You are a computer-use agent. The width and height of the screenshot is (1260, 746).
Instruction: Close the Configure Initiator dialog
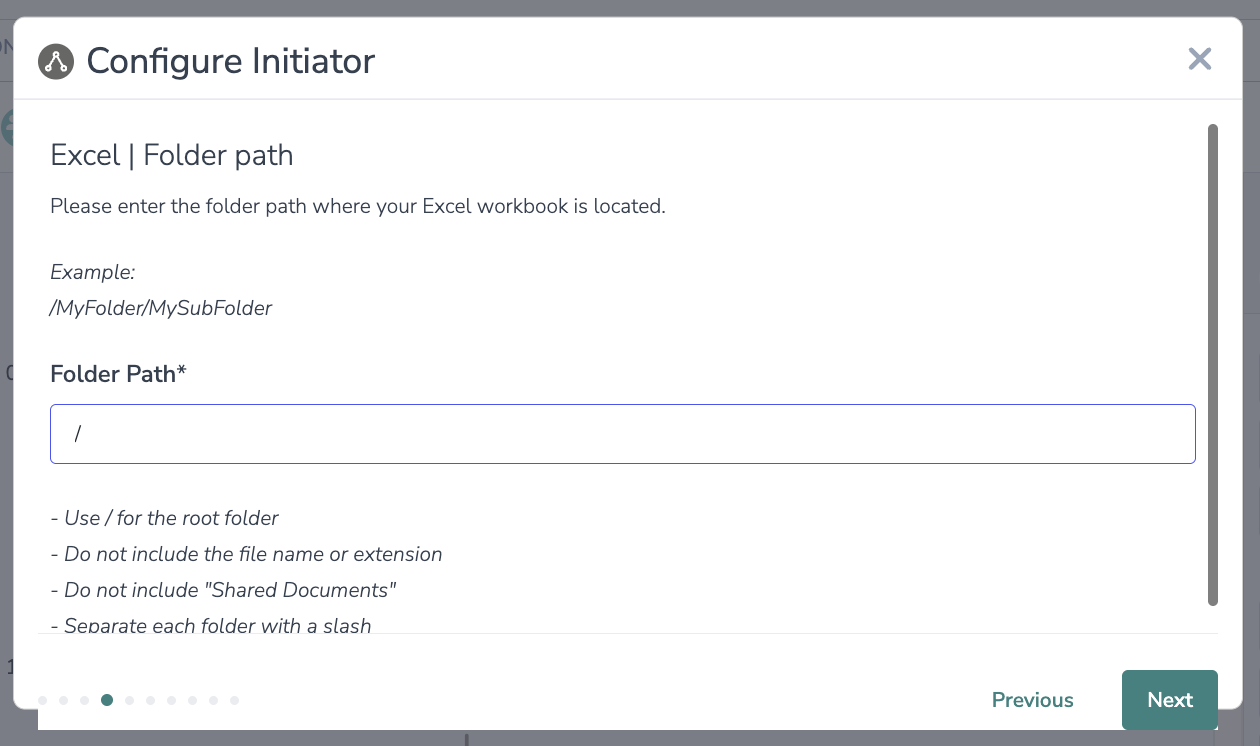(x=1199, y=59)
